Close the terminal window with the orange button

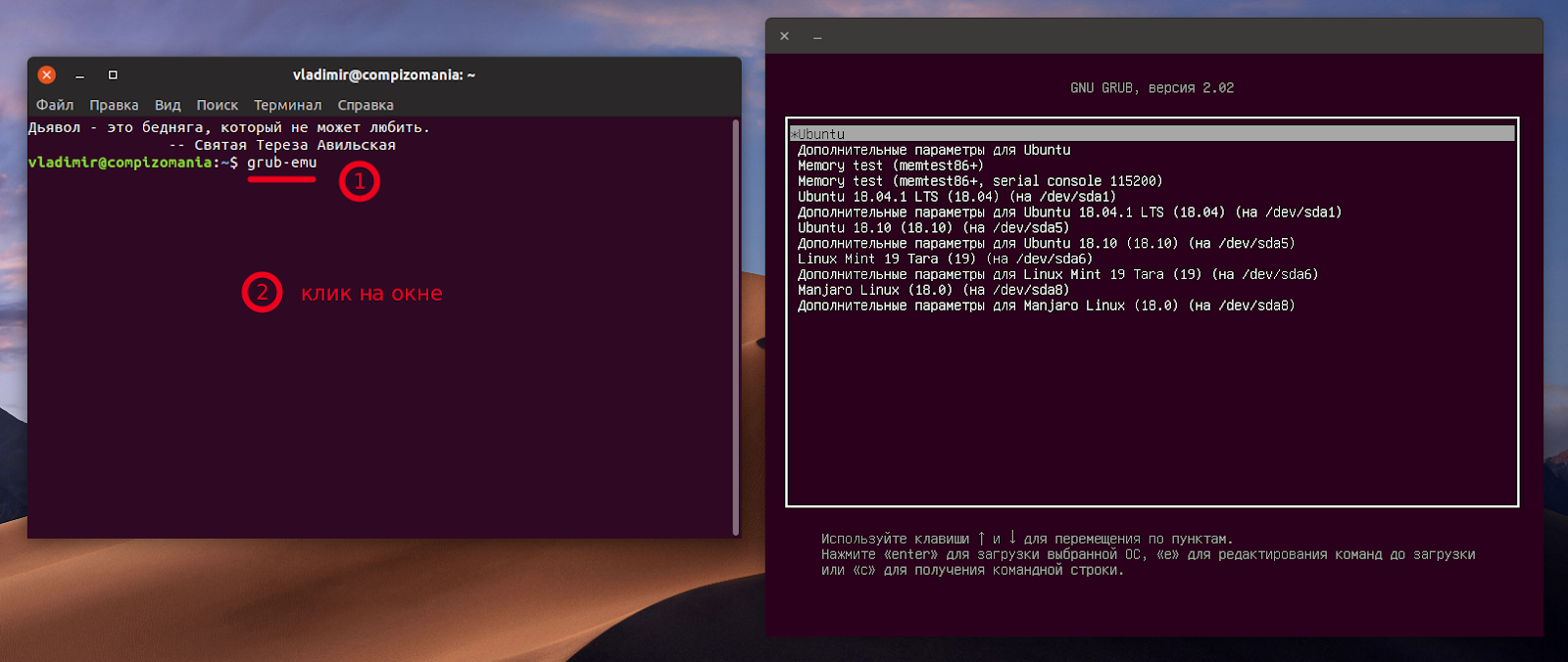(46, 75)
